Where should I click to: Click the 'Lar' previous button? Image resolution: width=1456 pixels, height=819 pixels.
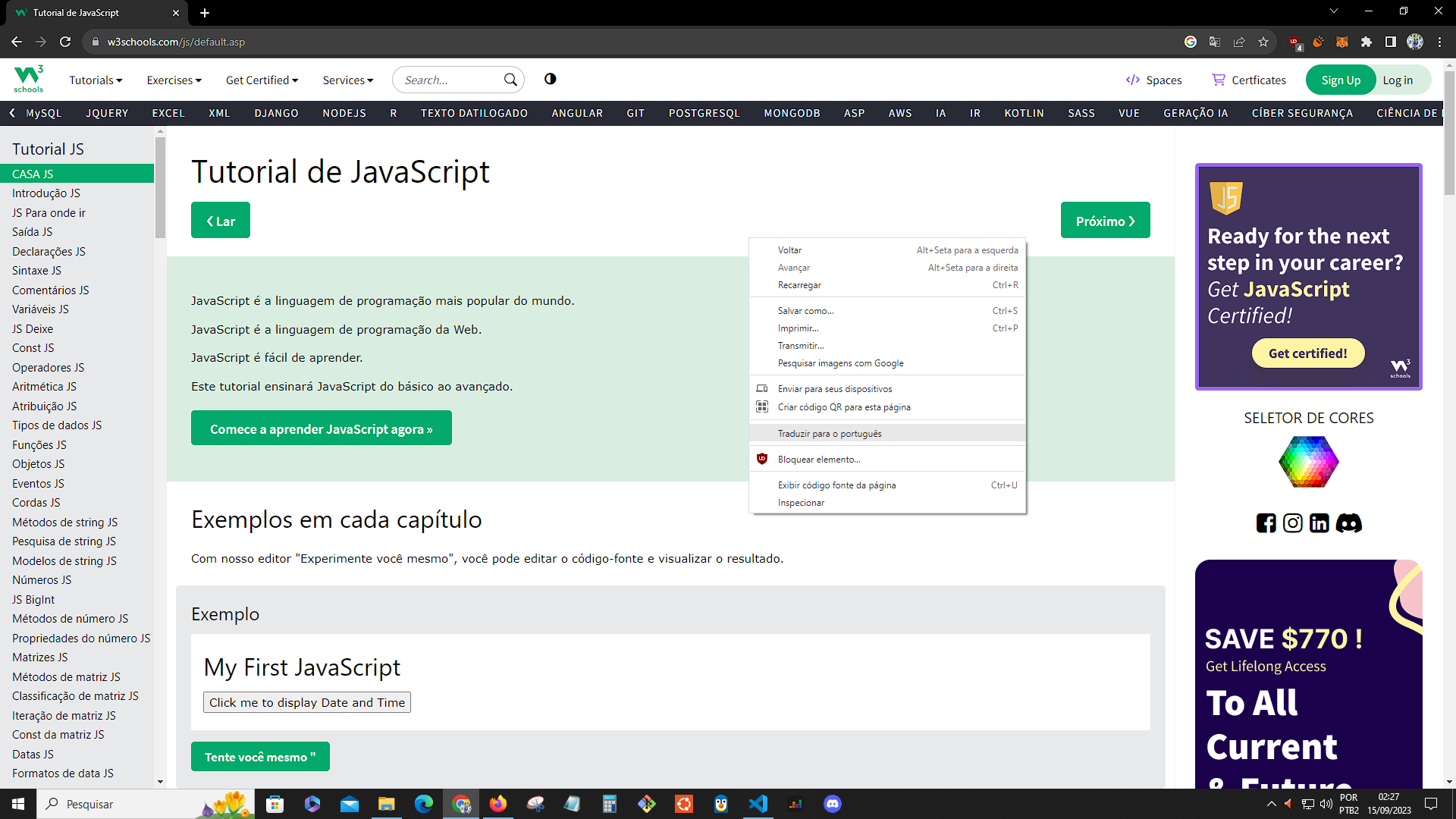click(x=221, y=220)
